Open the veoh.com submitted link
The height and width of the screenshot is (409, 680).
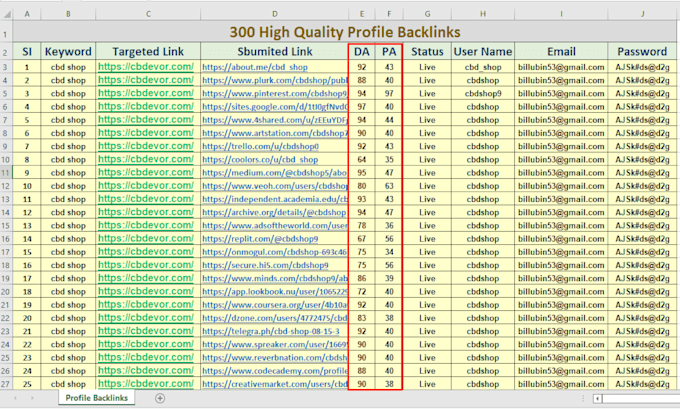click(x=275, y=186)
